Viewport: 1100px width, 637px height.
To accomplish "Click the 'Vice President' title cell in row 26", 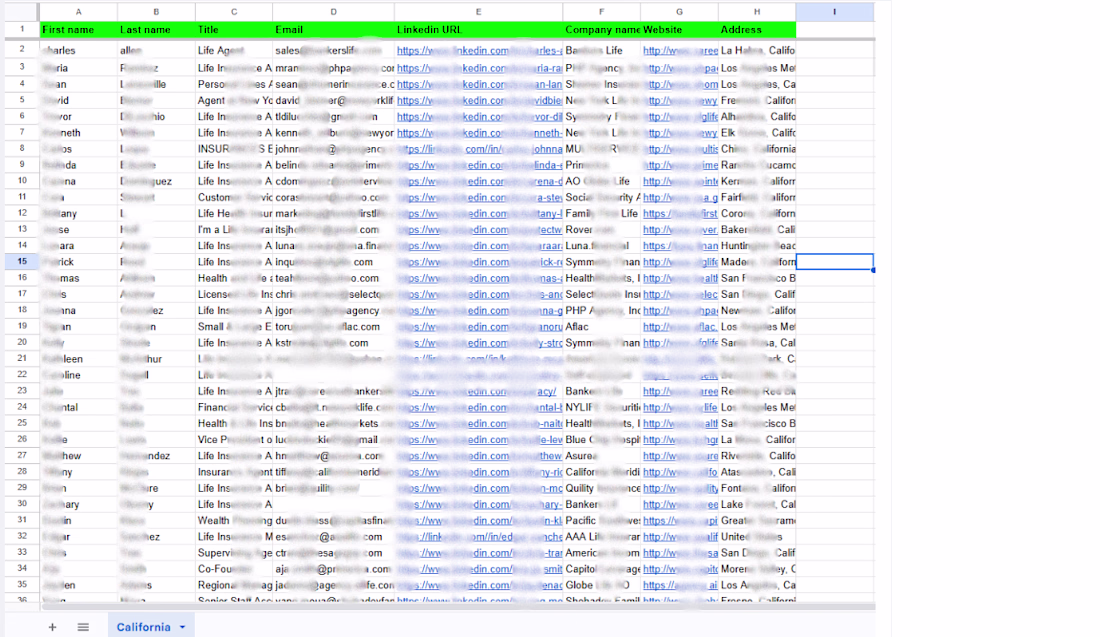I will coord(234,440).
